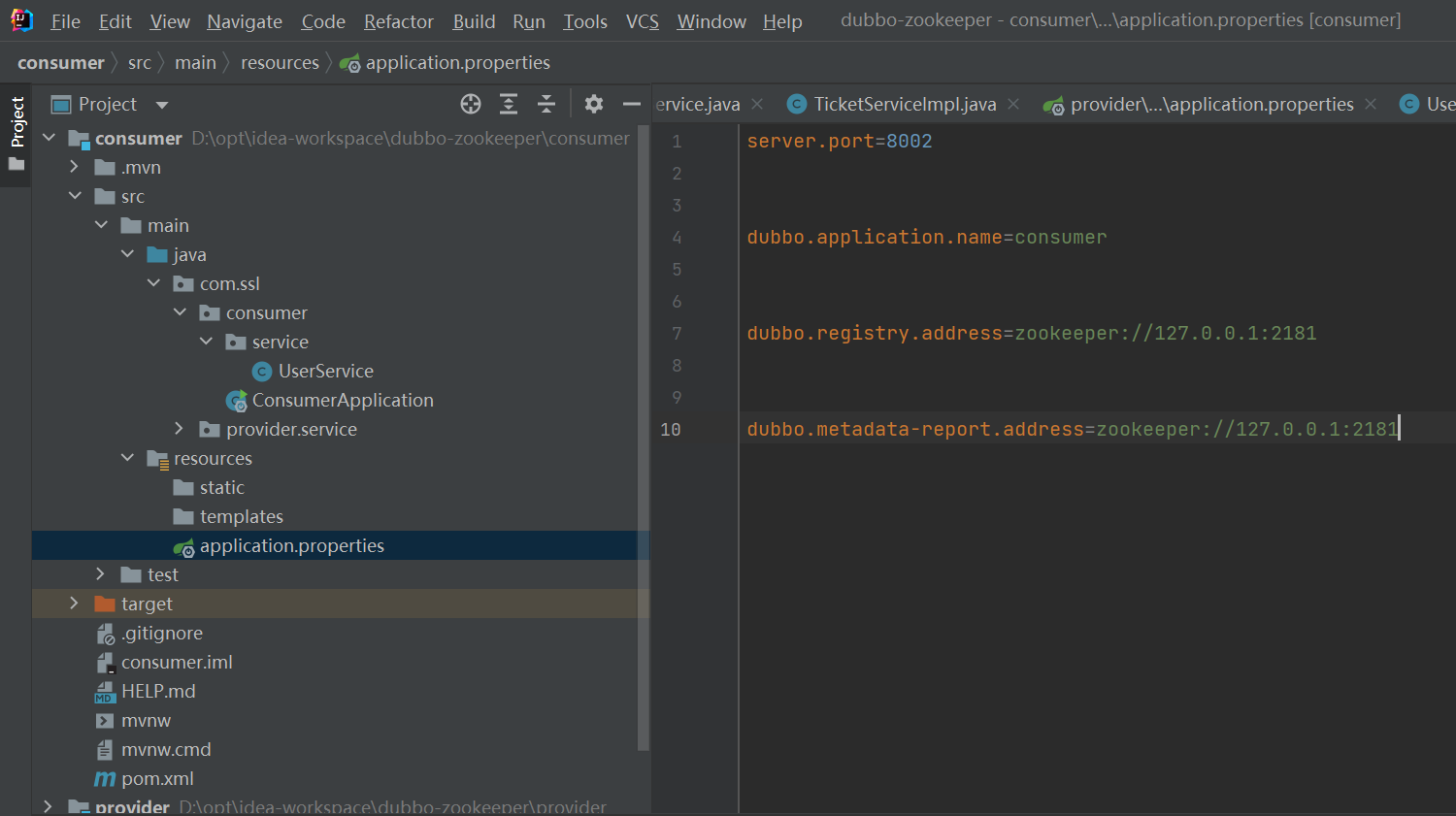
Task: Open the Project view dropdown arrow
Action: [162, 105]
